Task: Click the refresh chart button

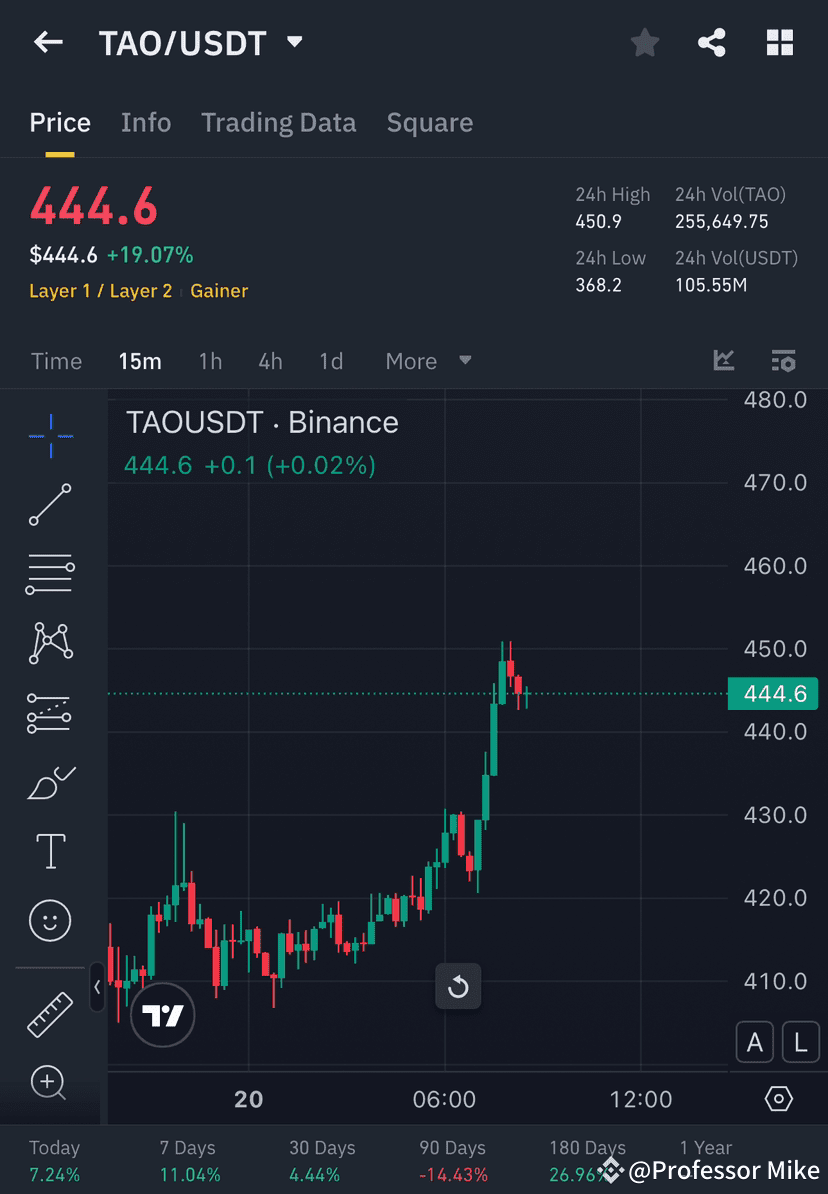Action: [458, 986]
